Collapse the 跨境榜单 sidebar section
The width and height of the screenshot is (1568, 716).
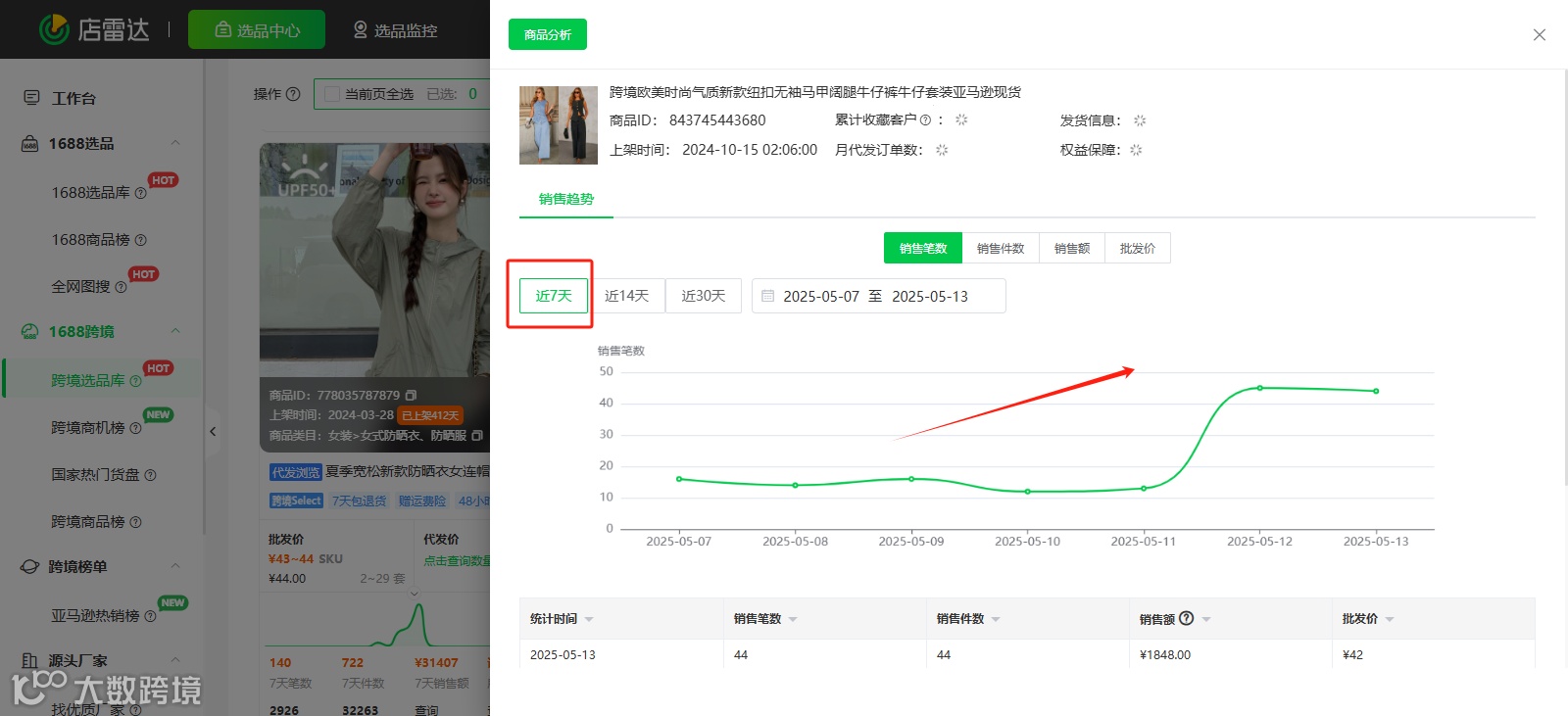pyautogui.click(x=175, y=566)
